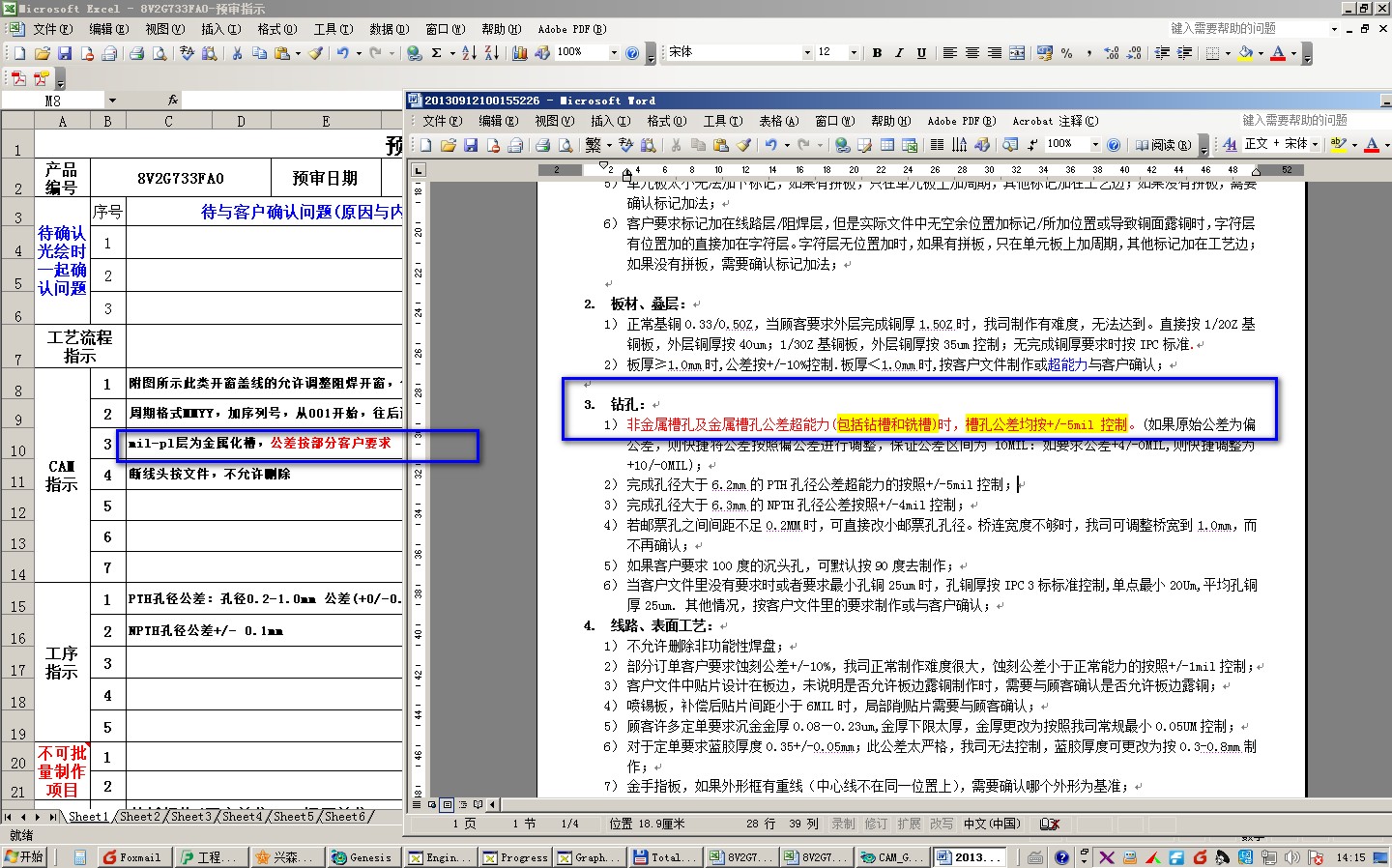
Task: Click Excel Increase Decimal icon
Action: click(x=1112, y=53)
